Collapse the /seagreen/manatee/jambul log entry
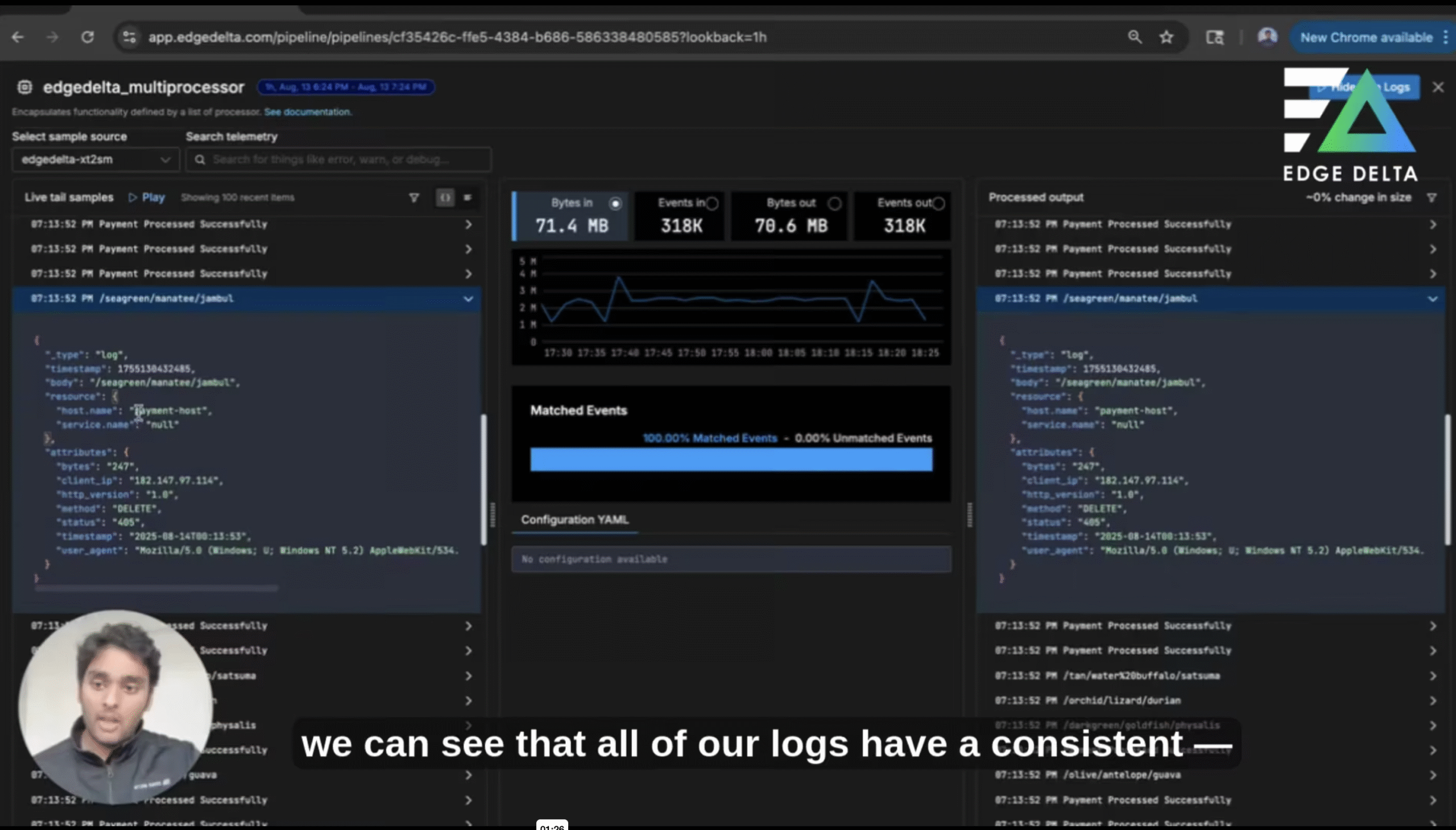Image resolution: width=1456 pixels, height=830 pixels. coord(468,298)
